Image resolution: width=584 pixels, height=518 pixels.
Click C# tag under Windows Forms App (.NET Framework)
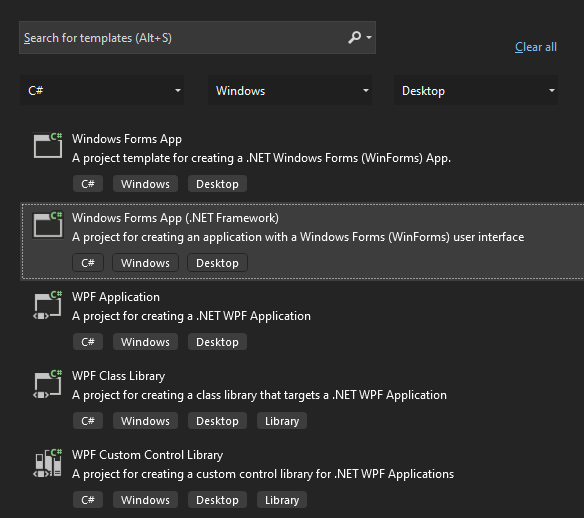click(88, 263)
